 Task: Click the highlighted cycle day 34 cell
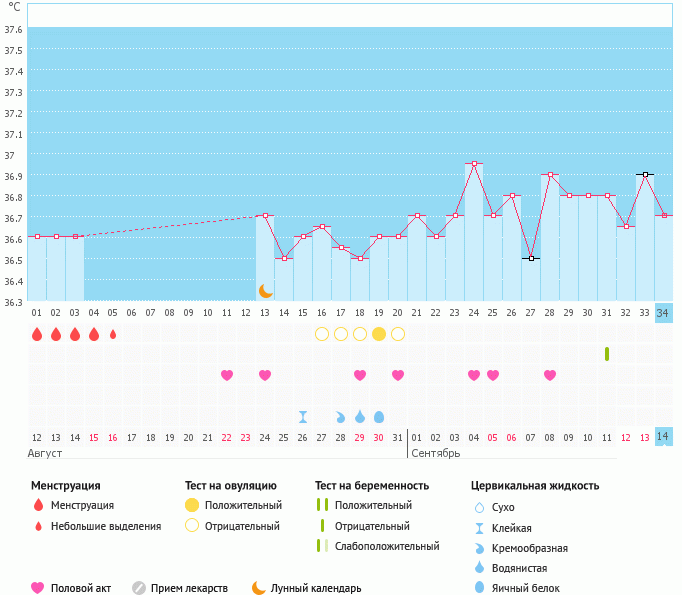[x=663, y=312]
